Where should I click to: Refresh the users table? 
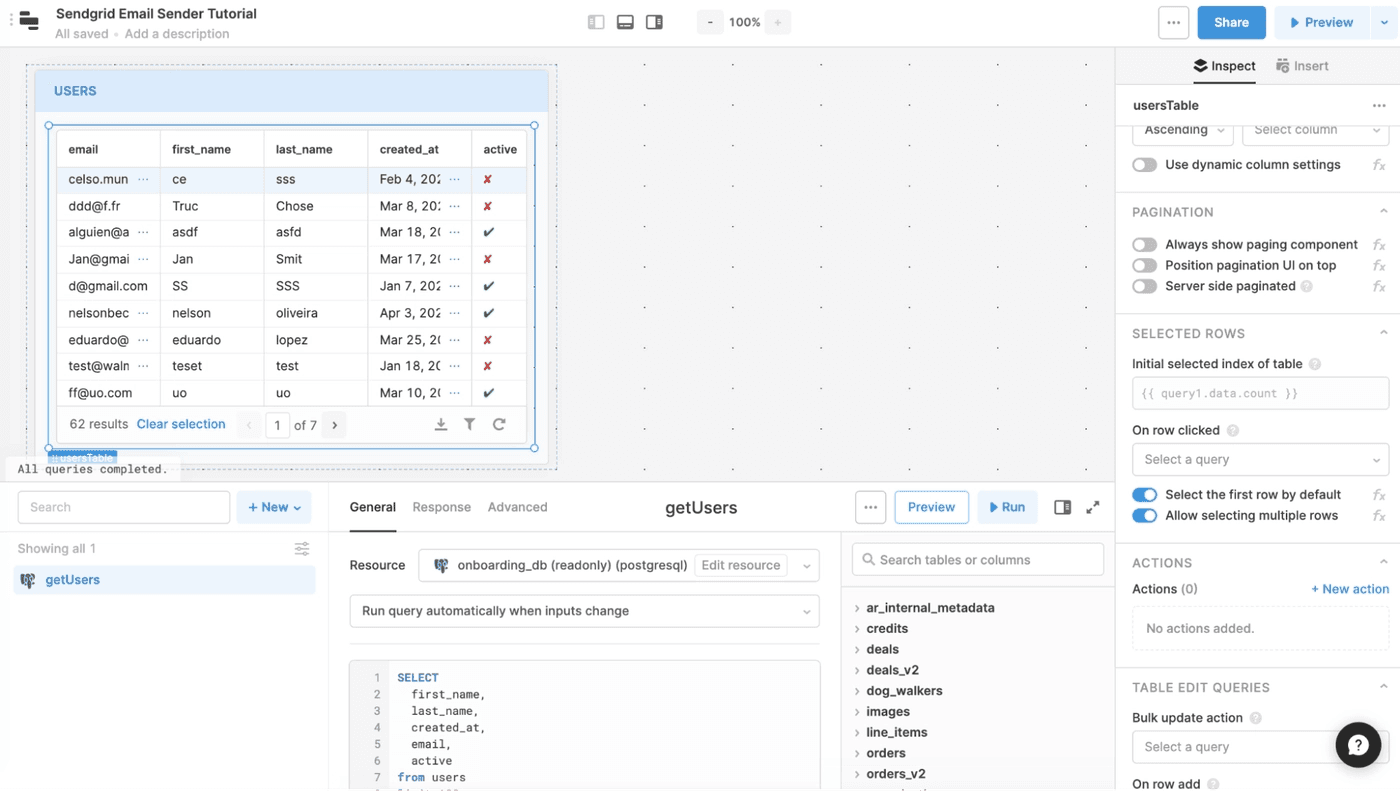(499, 425)
